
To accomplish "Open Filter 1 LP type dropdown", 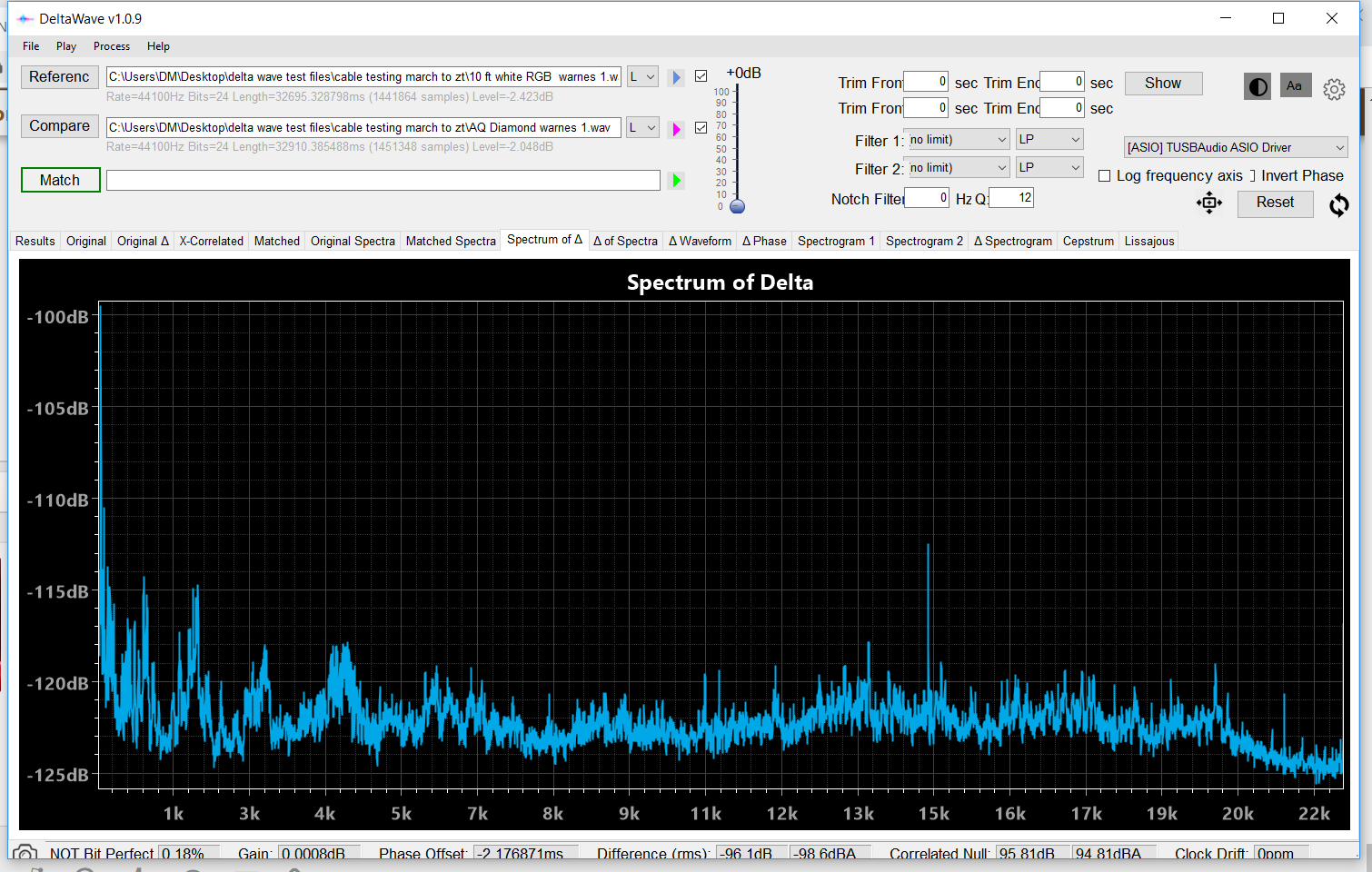I will tap(1049, 140).
